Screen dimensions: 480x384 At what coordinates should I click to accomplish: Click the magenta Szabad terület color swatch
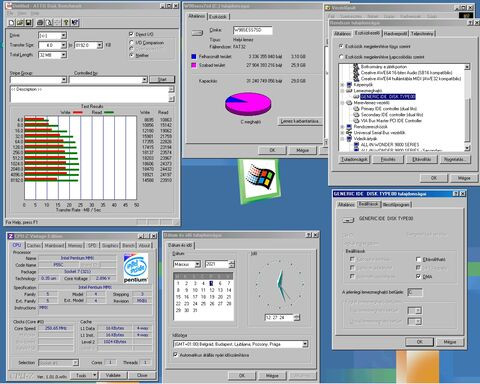194,65
